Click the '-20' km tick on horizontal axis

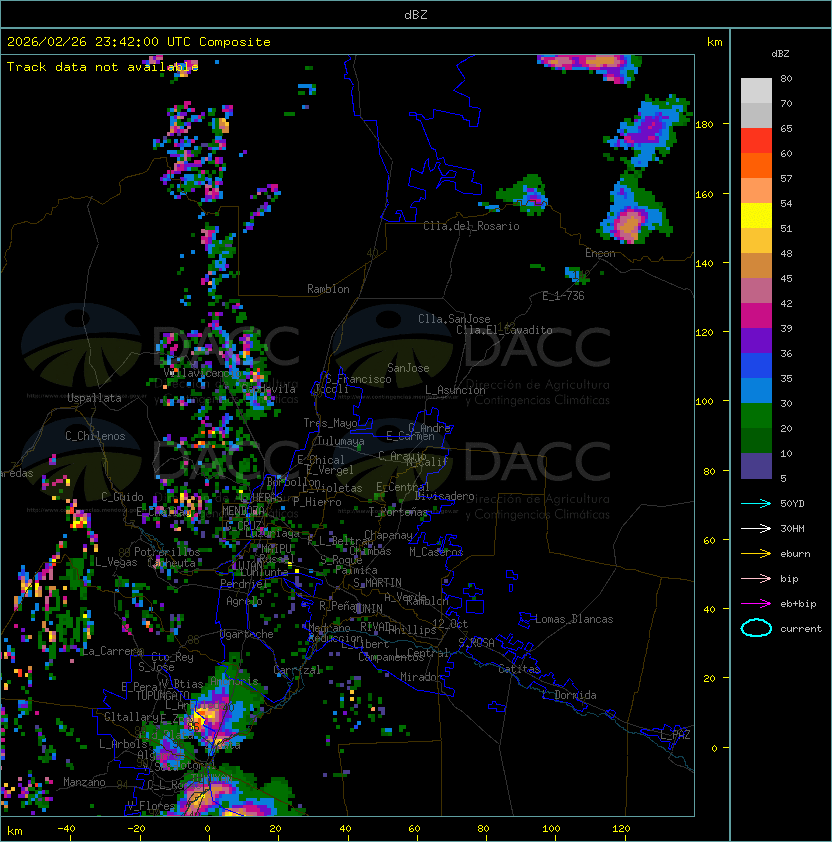[136, 829]
